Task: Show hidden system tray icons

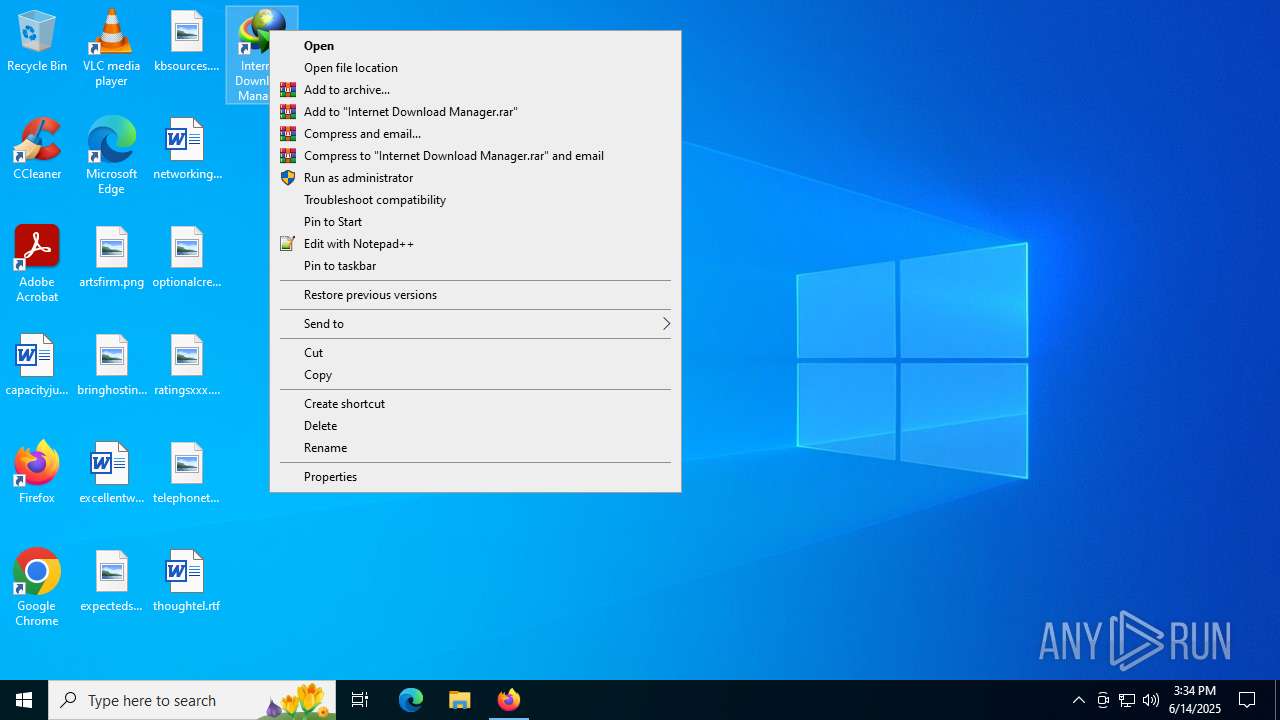Action: click(x=1079, y=700)
